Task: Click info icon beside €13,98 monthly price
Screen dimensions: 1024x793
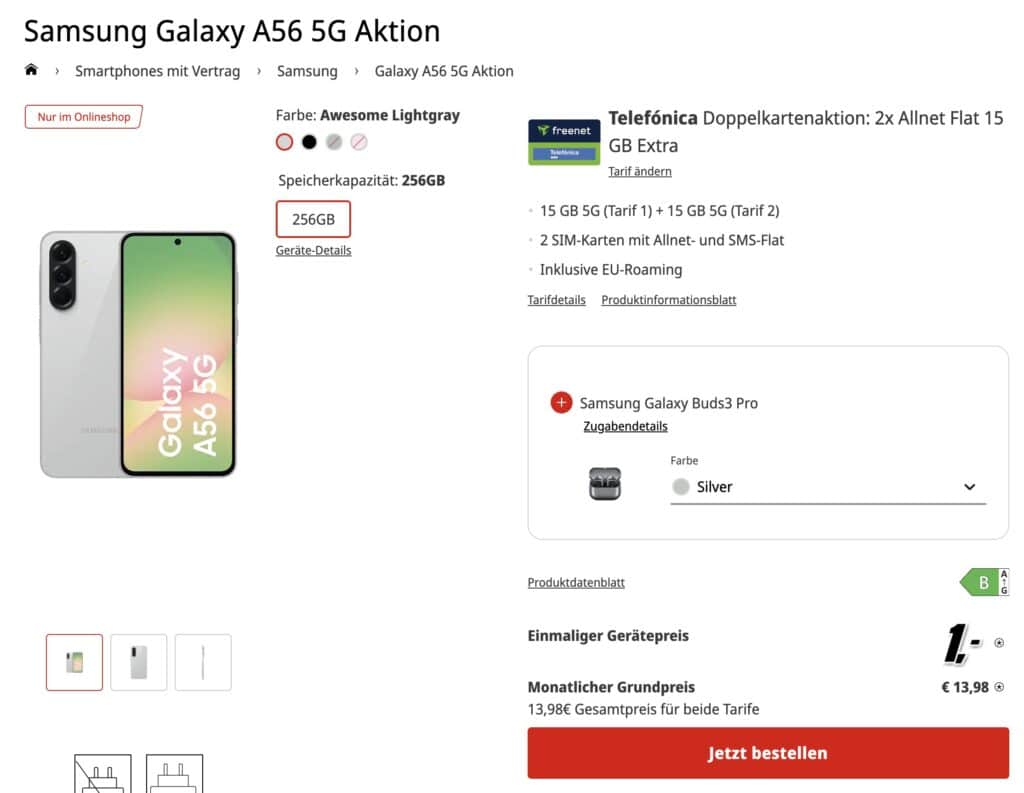Action: pyautogui.click(x=999, y=687)
